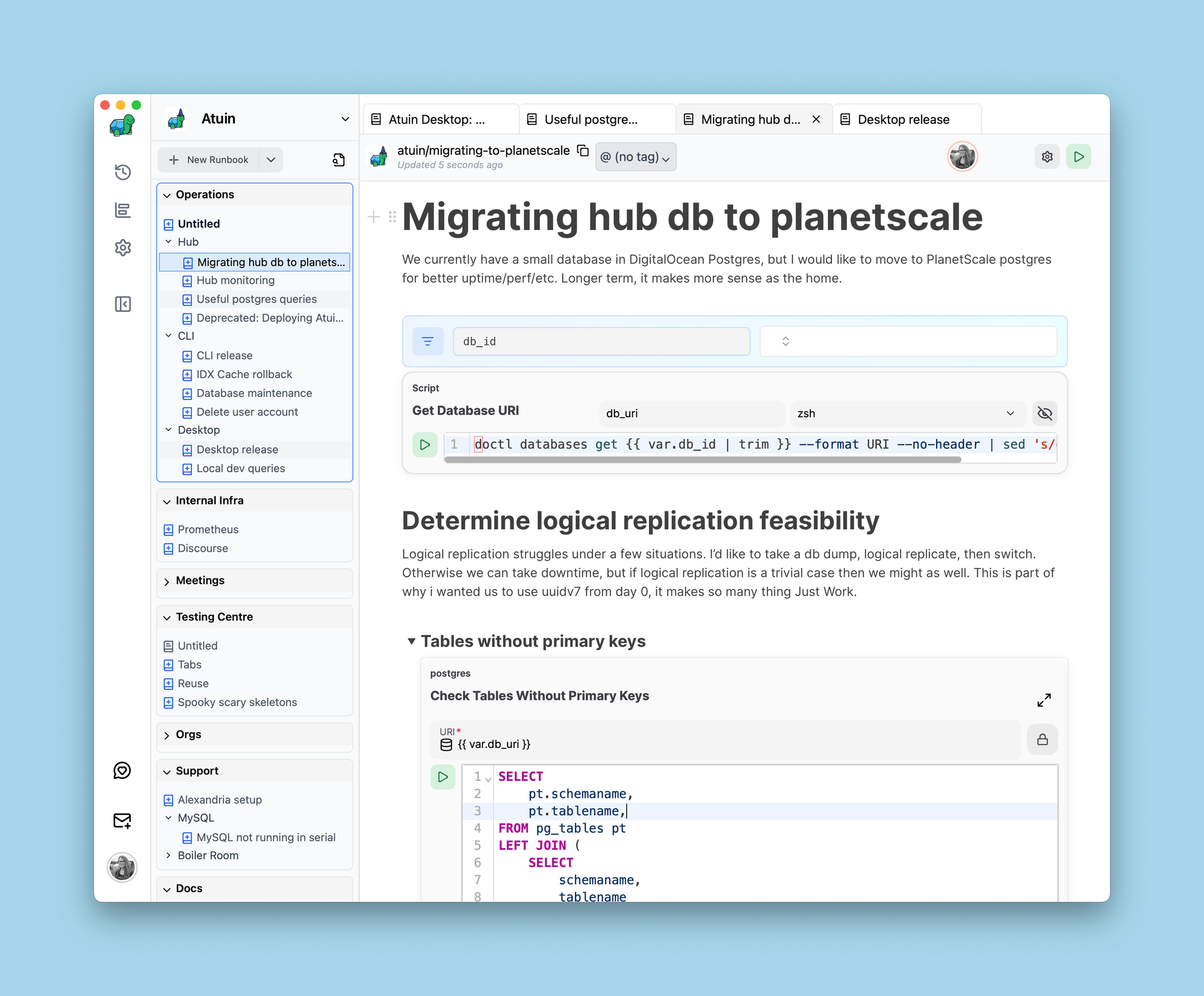Click the settings gear in the left sidebar
1204x996 pixels.
coord(123,247)
